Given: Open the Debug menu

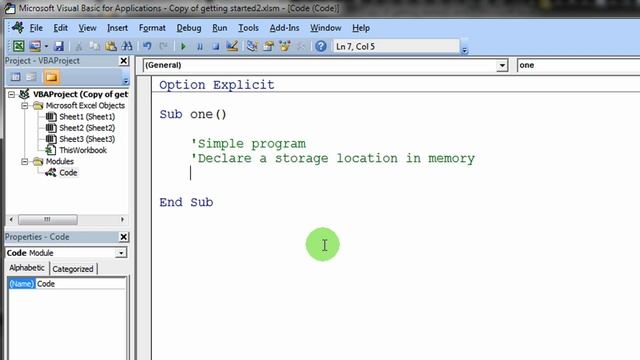Looking at the screenshot, I should tap(189, 28).
